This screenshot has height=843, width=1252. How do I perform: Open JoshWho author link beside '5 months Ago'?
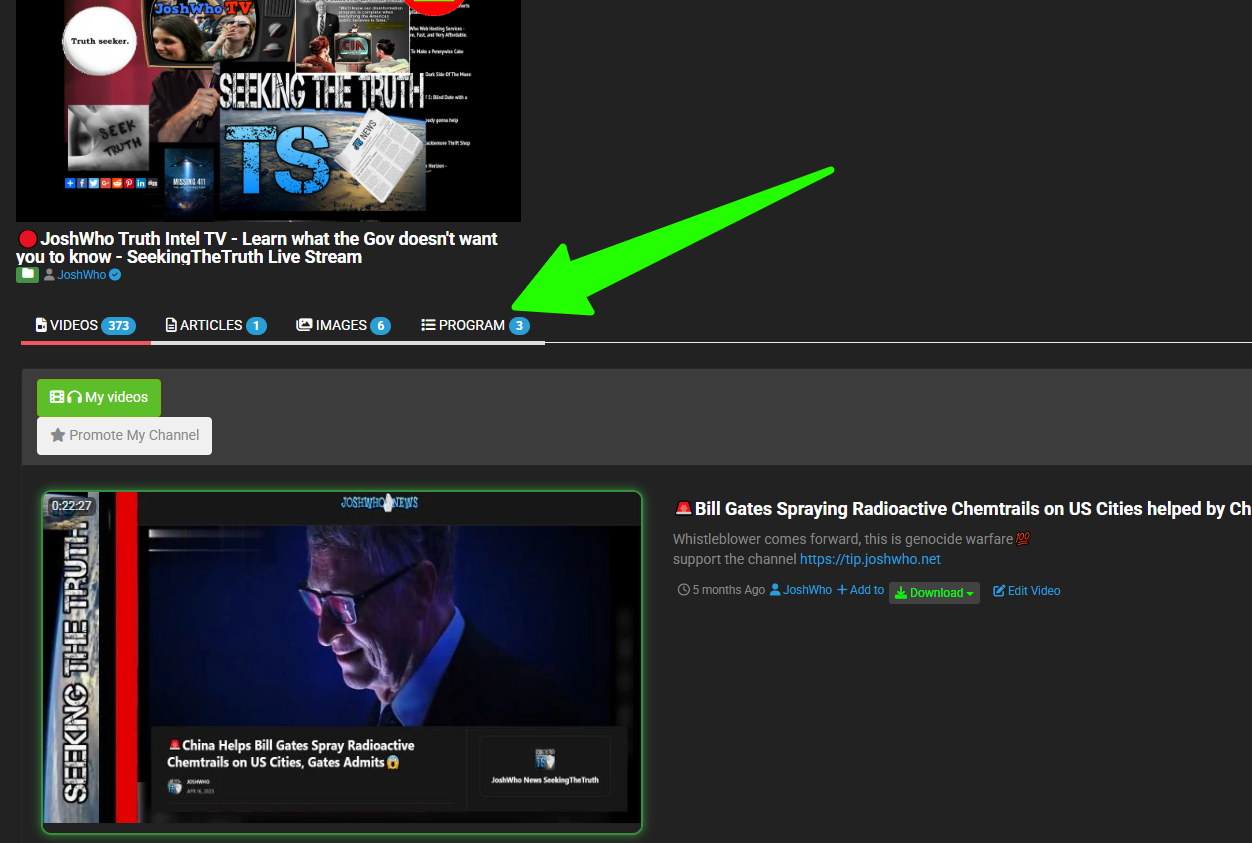806,591
